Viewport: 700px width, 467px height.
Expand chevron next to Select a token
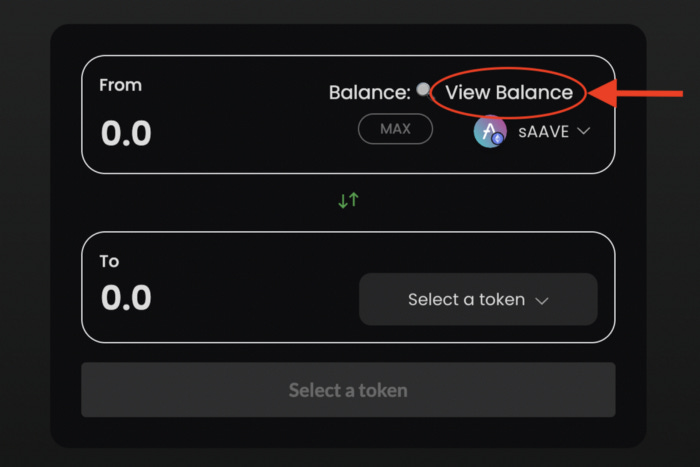542,301
